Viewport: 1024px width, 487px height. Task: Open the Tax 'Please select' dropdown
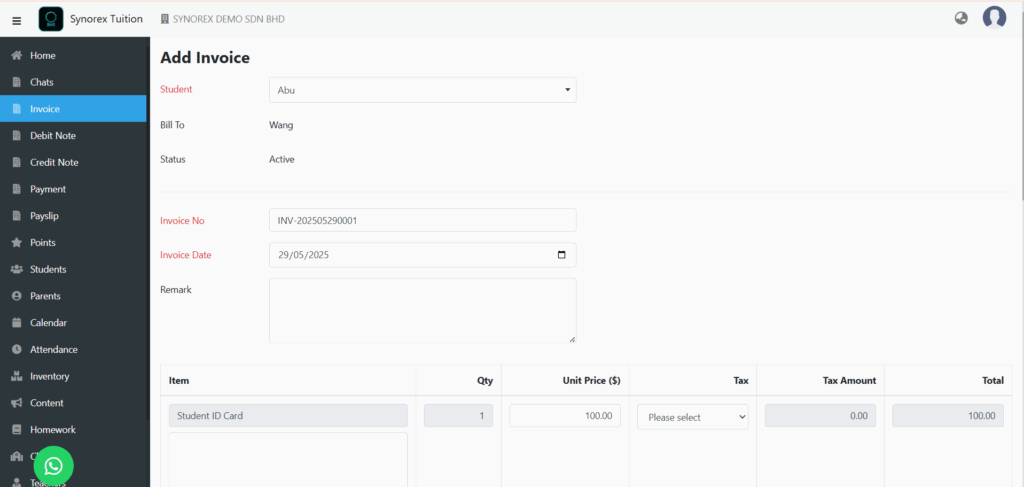[693, 417]
